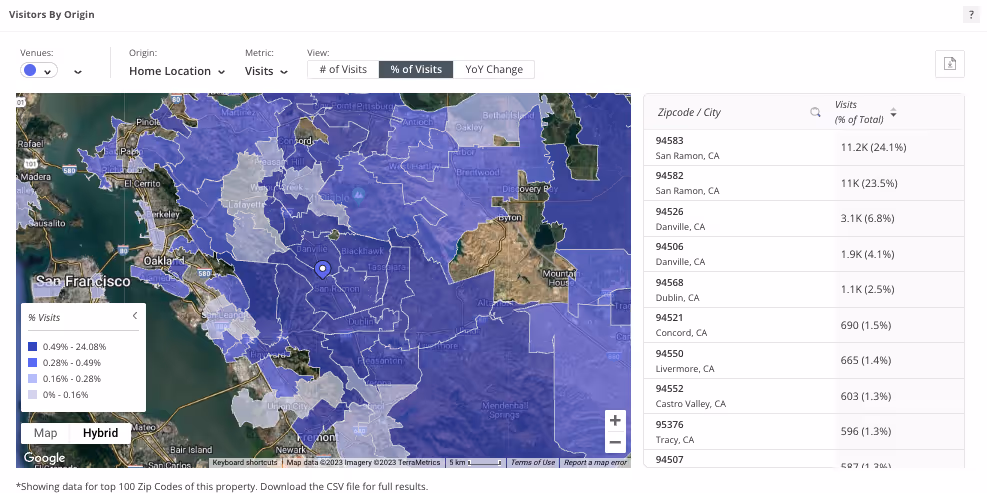
Task: Select the 94582 San Ramon row
Action: (804, 183)
